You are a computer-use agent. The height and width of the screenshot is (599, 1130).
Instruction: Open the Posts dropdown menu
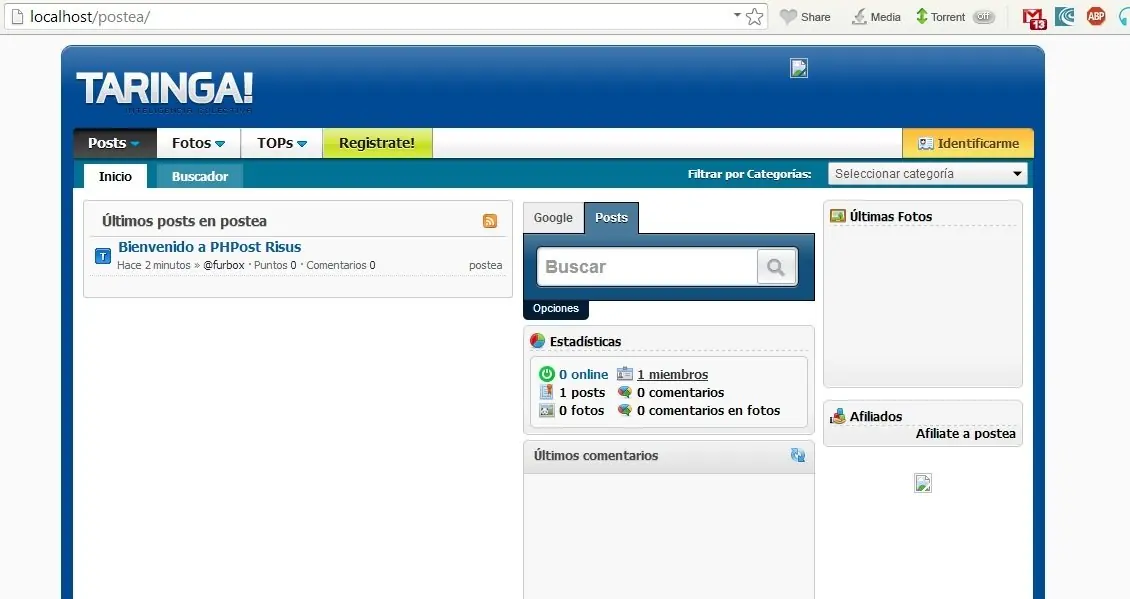115,143
